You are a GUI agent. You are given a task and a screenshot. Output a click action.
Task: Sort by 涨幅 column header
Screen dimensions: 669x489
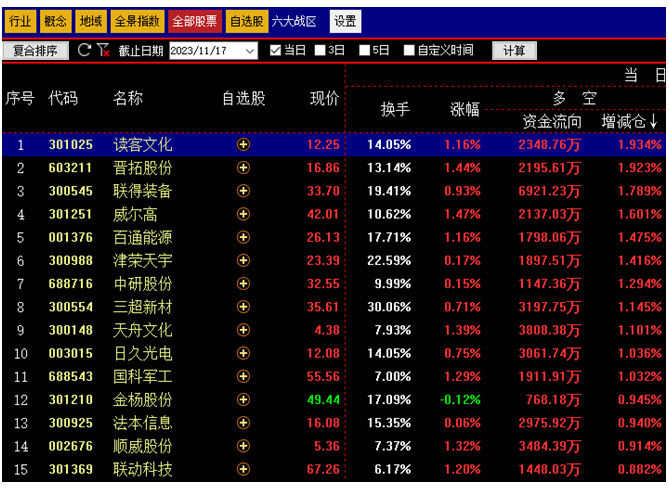click(x=464, y=110)
